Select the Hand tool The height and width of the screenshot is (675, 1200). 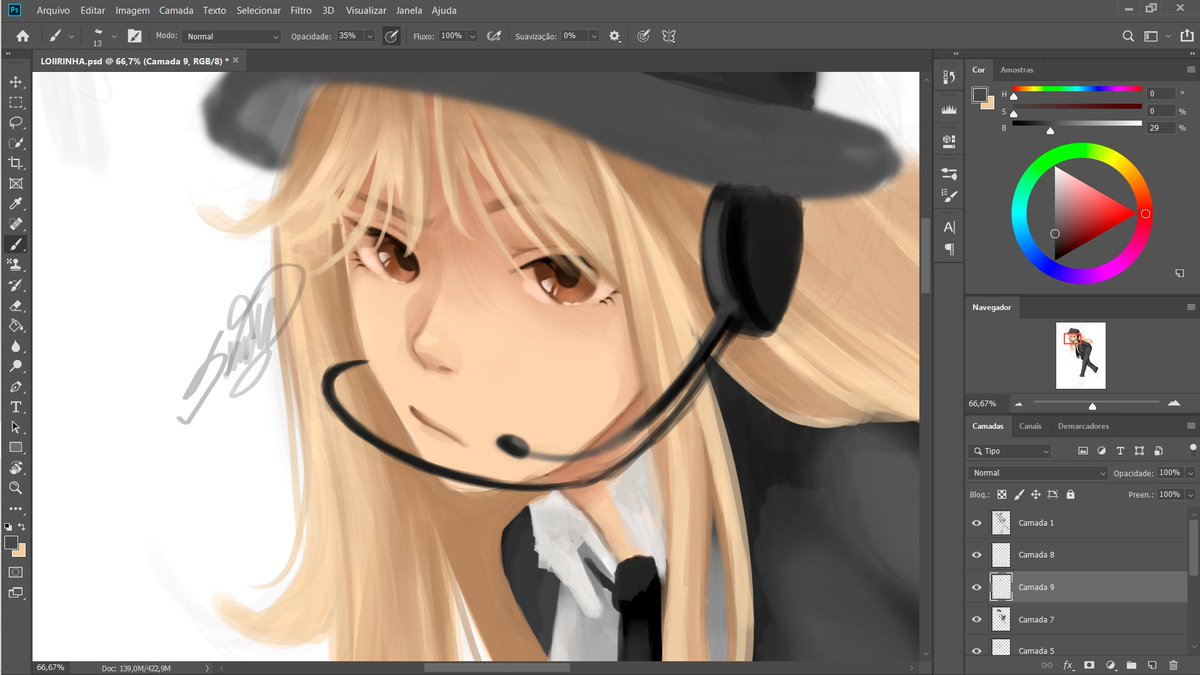click(16, 468)
